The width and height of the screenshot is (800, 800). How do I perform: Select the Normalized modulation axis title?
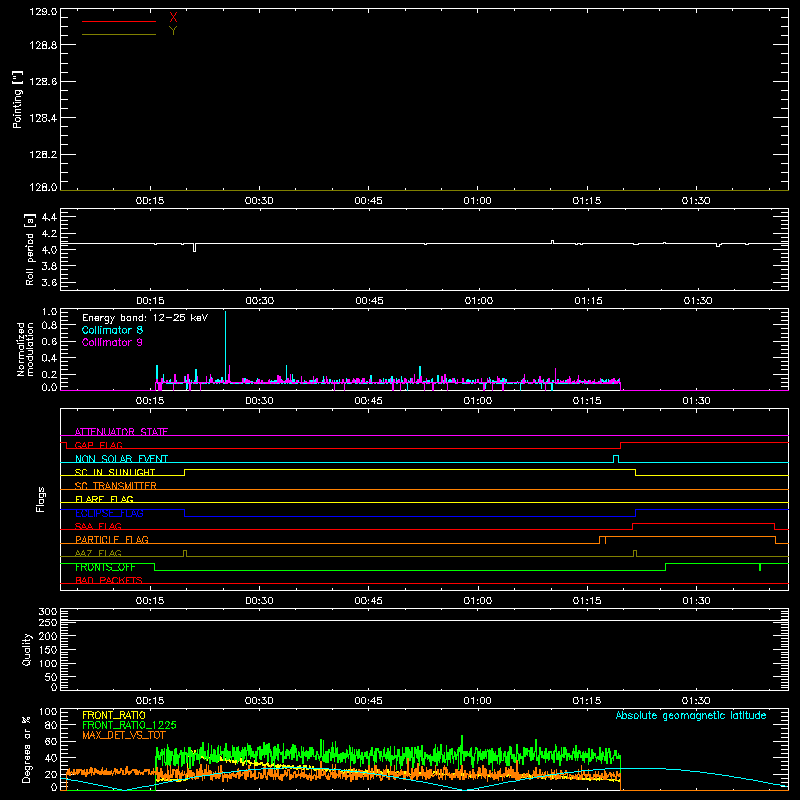tap(24, 349)
